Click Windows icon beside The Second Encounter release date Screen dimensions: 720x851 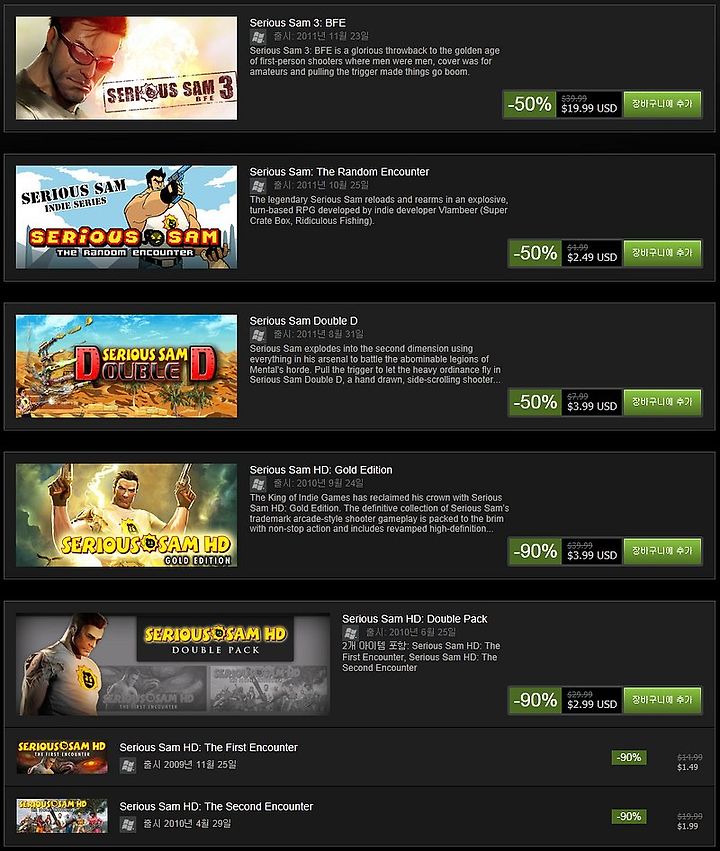(x=128, y=824)
